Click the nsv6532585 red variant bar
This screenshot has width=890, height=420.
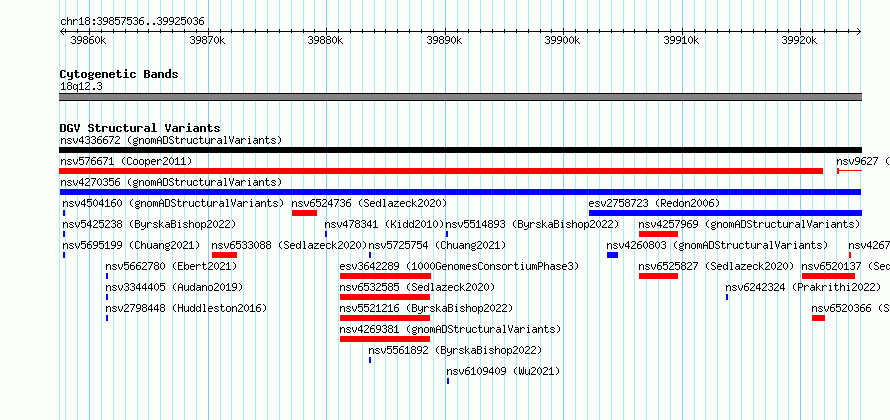(x=385, y=297)
